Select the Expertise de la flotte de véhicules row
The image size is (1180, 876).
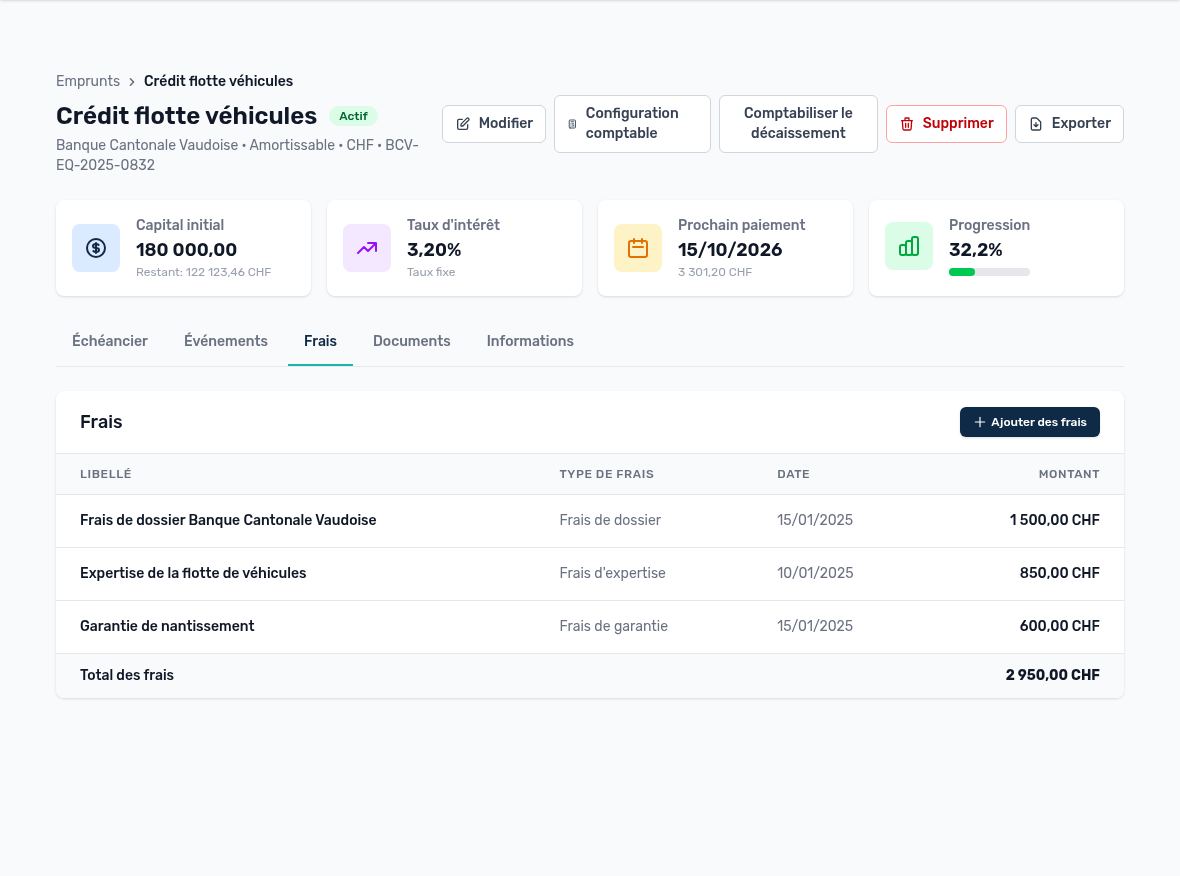coord(590,573)
